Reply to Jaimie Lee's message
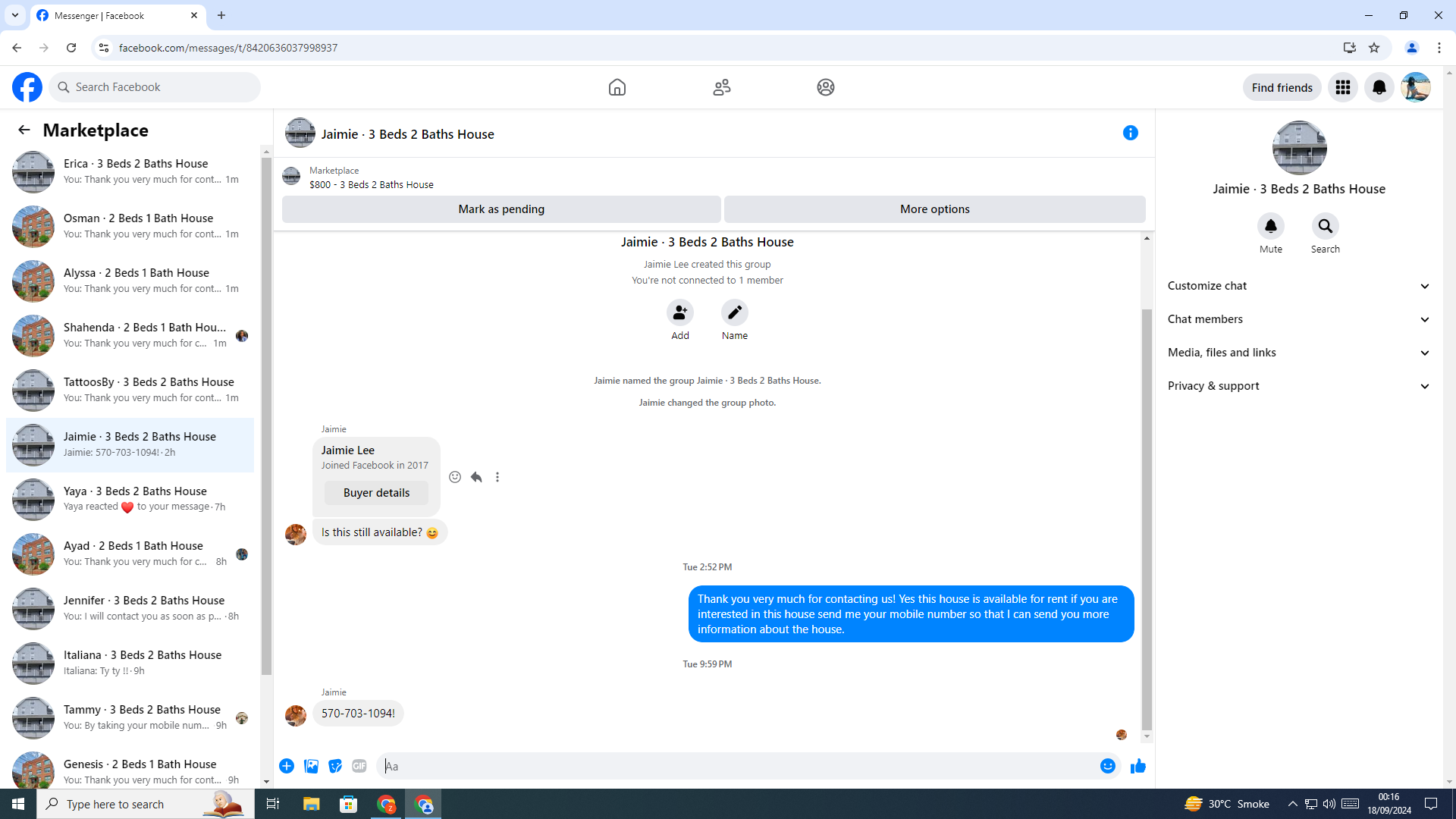This screenshot has height=819, width=1456. 476,477
